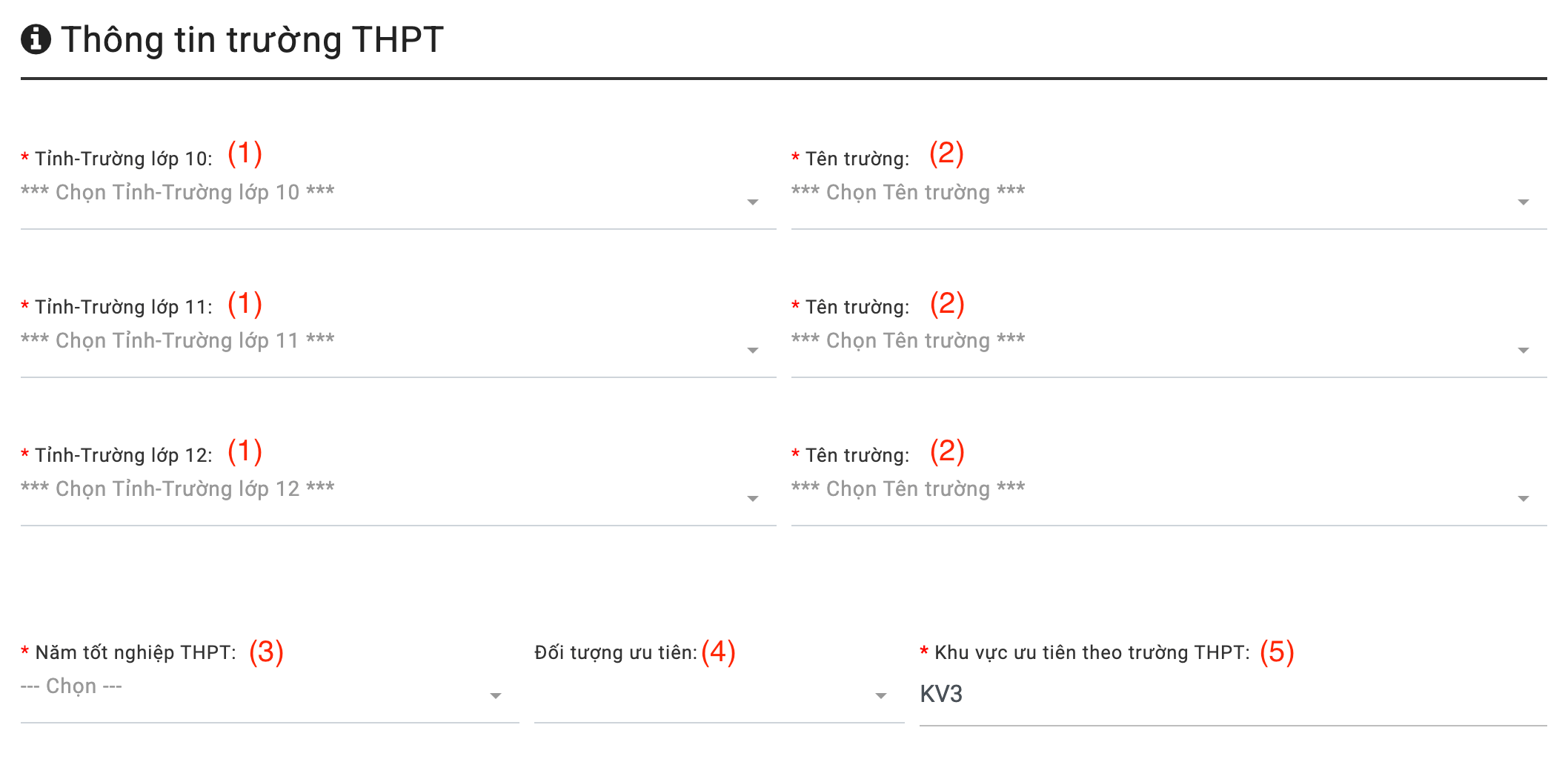The image size is (1568, 765).
Task: Click the arrow icon for Tỉnh-Trường lớp 11
Action: tap(753, 351)
